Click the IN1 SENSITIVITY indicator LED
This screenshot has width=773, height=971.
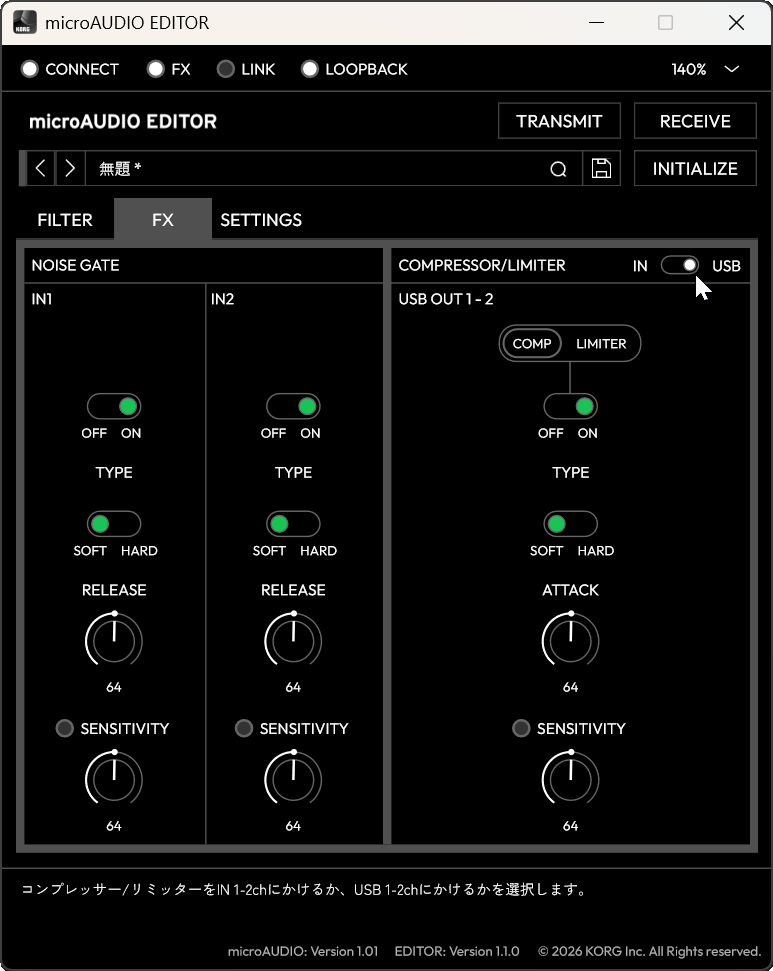pyautogui.click(x=64, y=728)
